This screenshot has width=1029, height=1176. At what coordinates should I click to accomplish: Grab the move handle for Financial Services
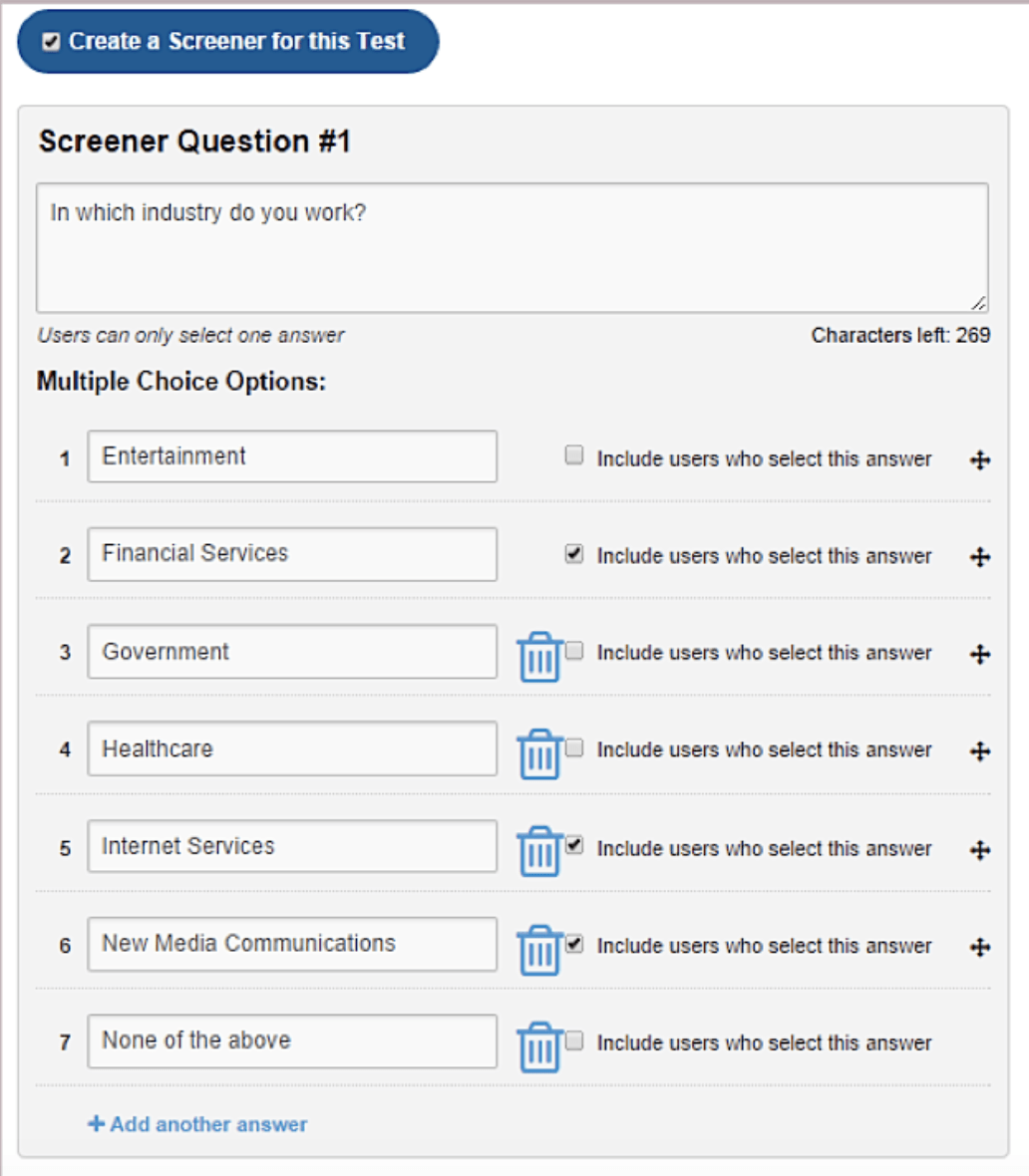point(980,556)
